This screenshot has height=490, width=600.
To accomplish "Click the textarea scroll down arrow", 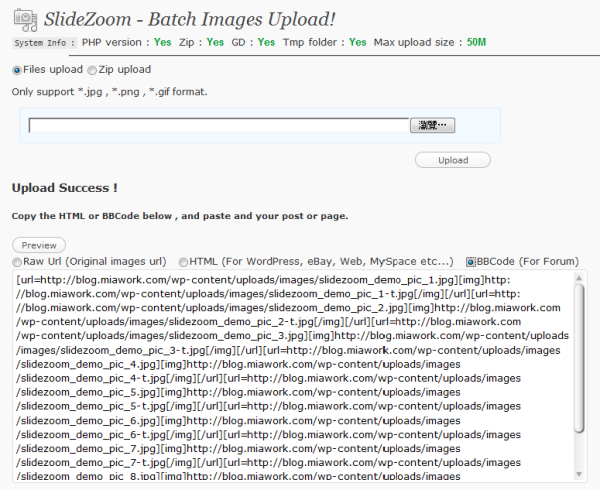I will point(579,474).
